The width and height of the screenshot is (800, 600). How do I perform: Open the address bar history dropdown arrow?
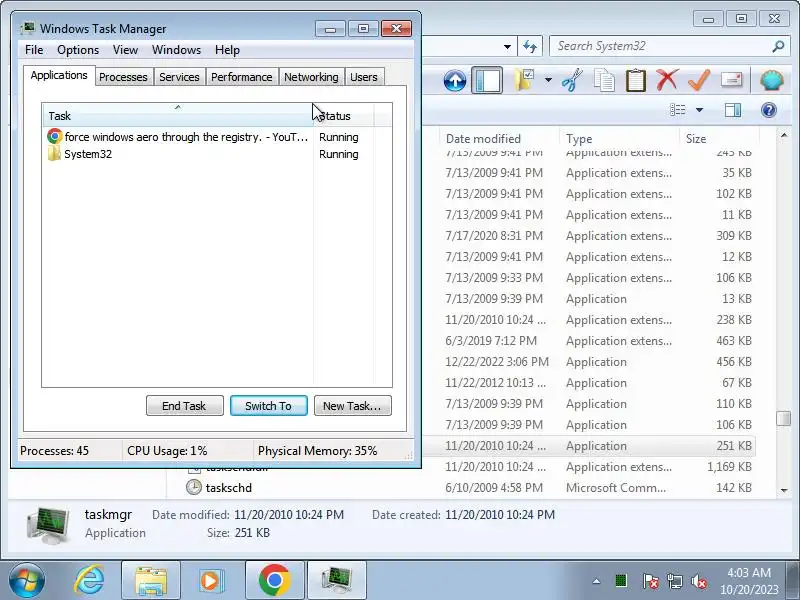coord(507,46)
